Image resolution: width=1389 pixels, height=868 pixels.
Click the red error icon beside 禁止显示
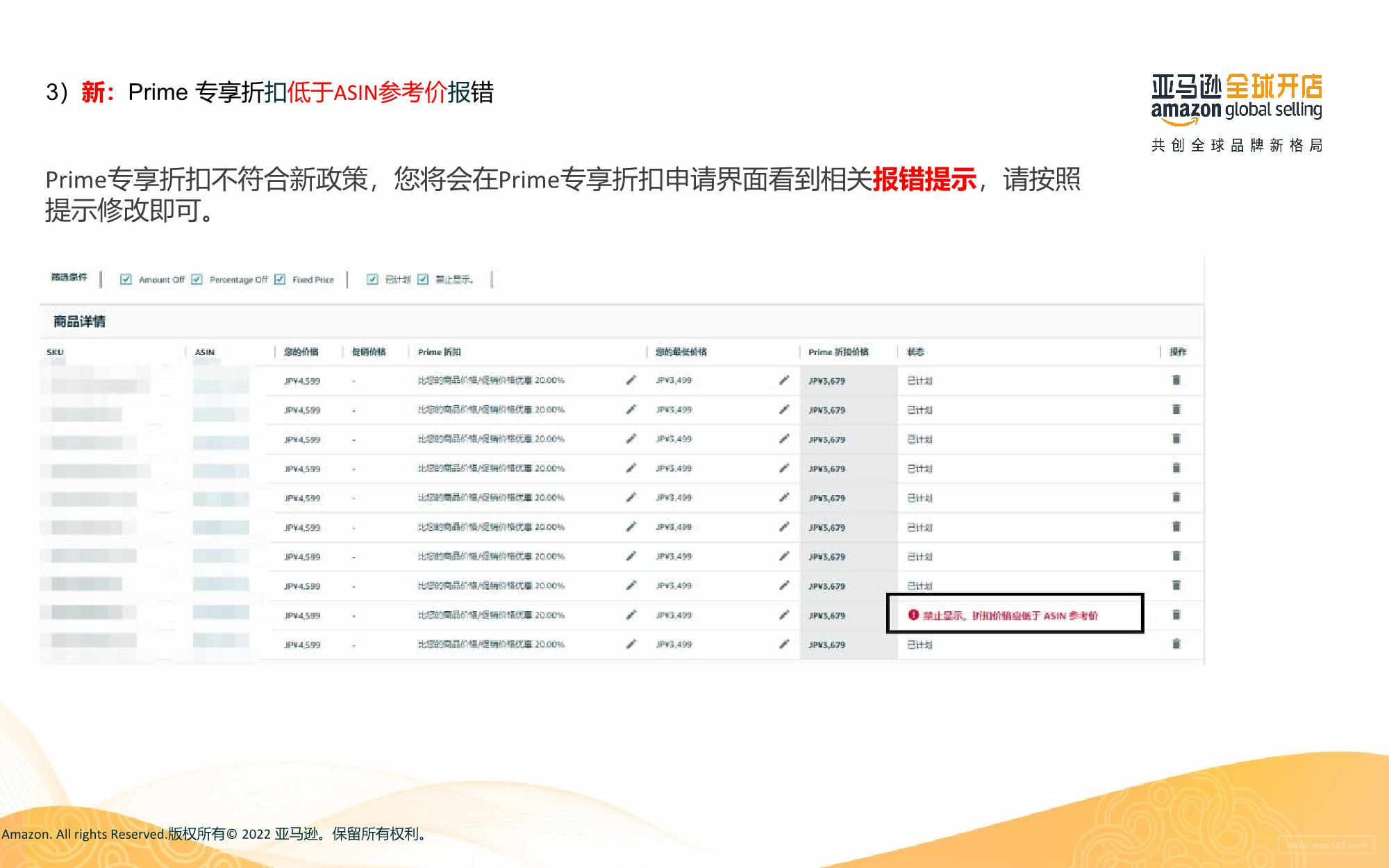click(x=913, y=615)
